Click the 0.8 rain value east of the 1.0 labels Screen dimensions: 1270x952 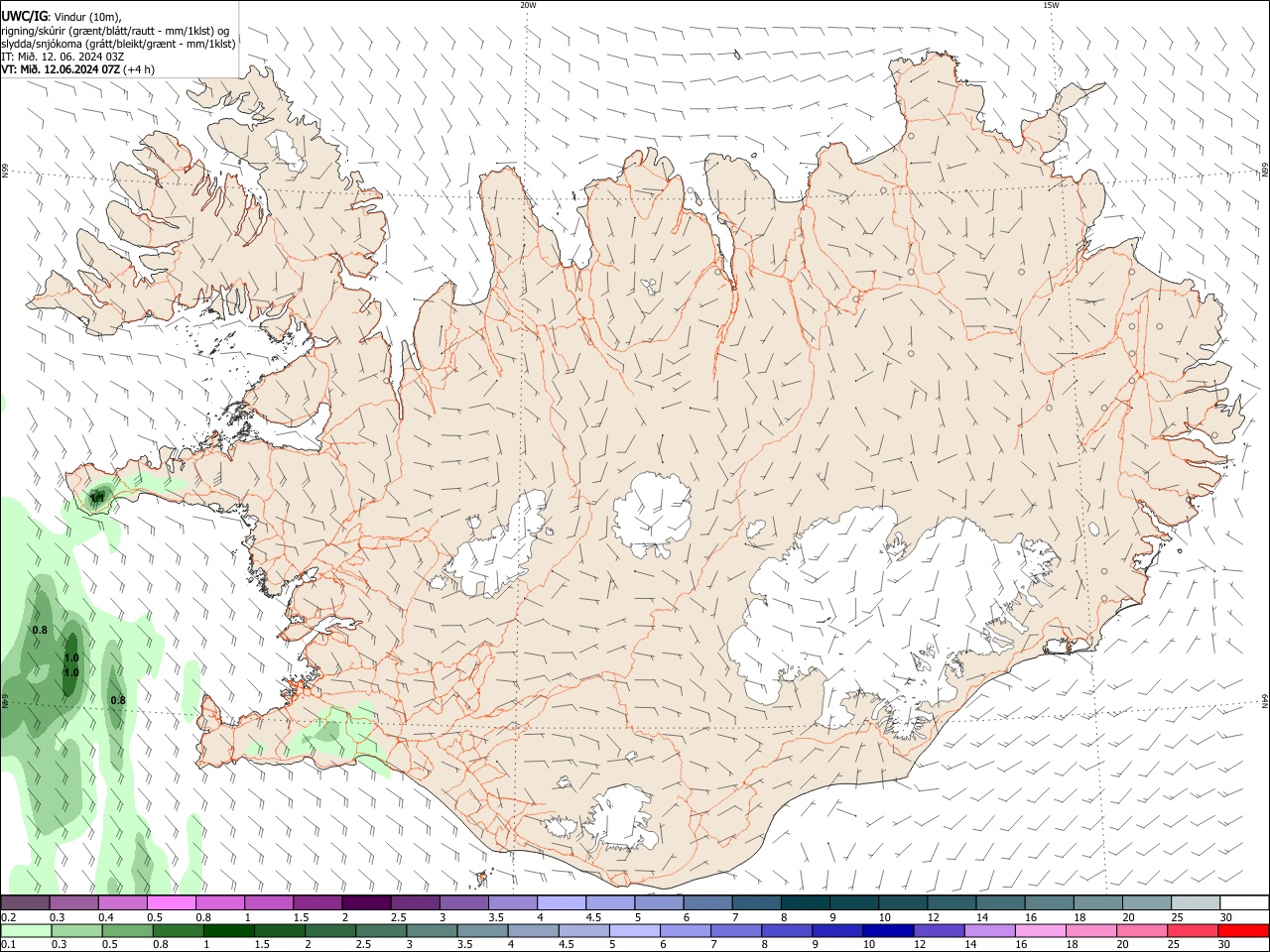point(117,700)
